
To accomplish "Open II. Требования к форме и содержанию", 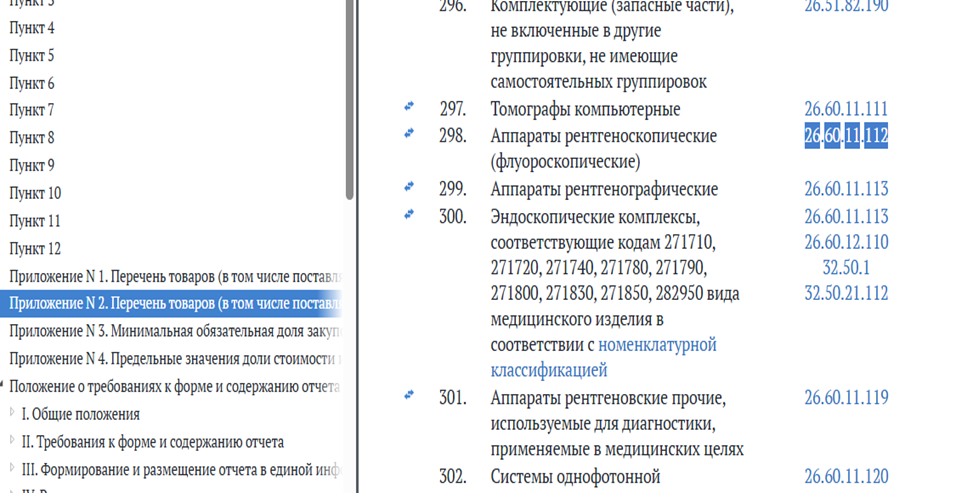I will tap(153, 442).
